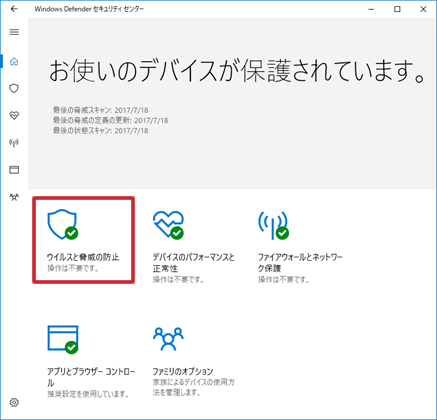Screen dimensions: 437x420
Task: Click the large heart health icon tile
Action: coord(168,225)
